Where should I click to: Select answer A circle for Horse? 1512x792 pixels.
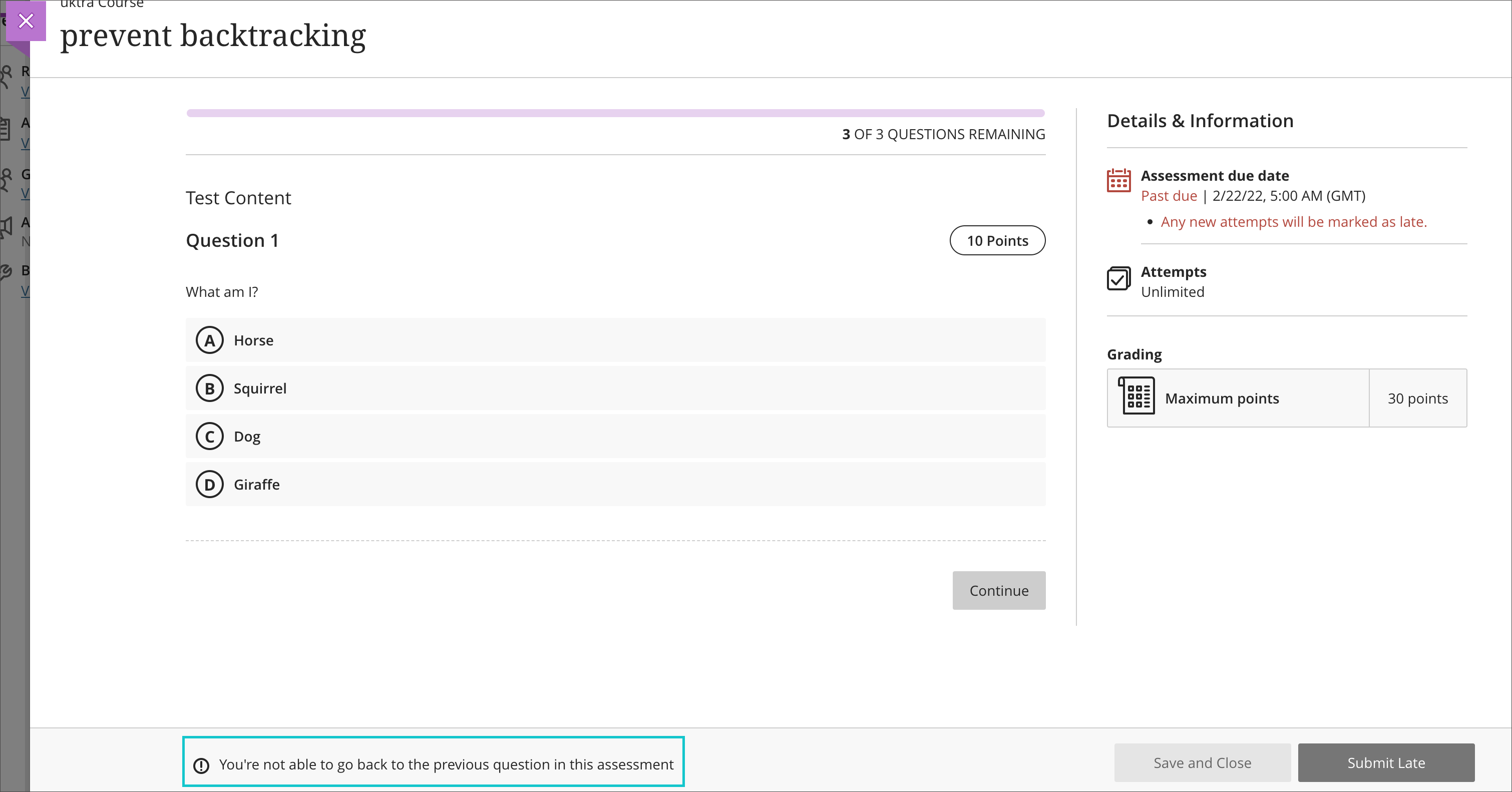210,340
